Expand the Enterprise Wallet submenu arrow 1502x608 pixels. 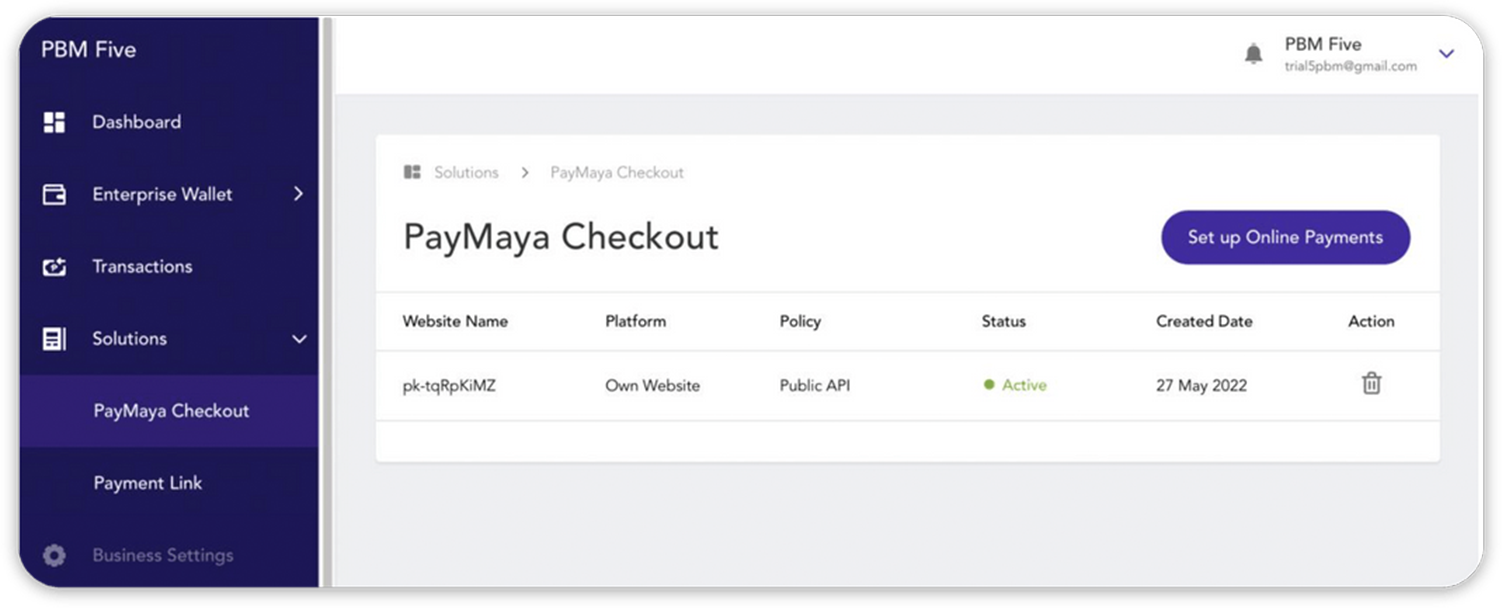[x=298, y=194]
